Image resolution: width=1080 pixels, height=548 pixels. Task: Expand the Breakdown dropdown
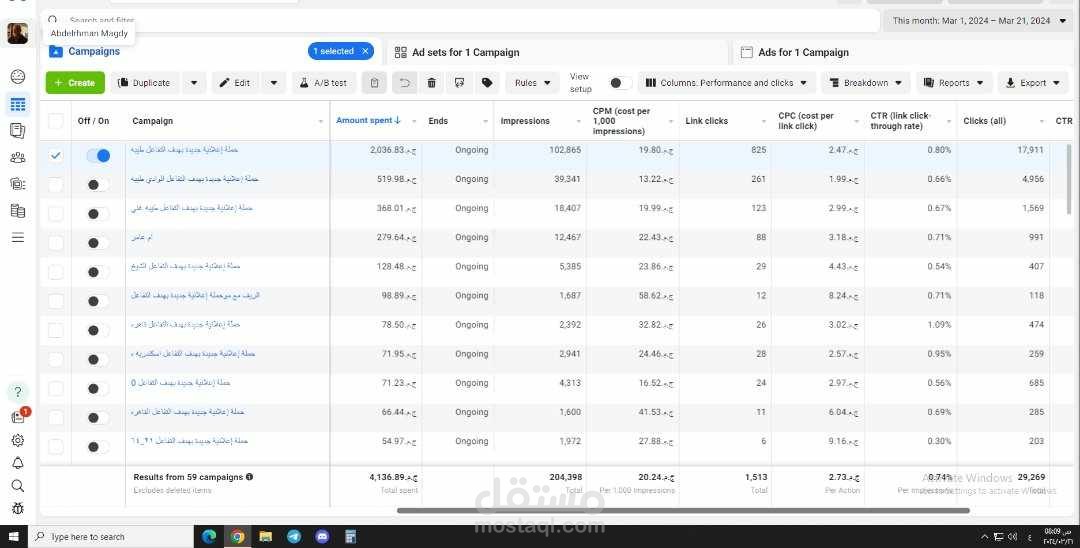point(866,83)
